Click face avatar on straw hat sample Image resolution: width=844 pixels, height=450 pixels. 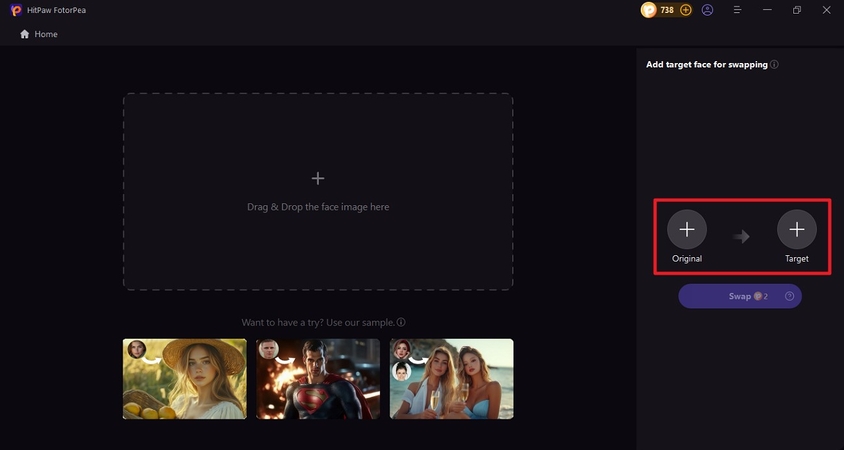pos(137,349)
